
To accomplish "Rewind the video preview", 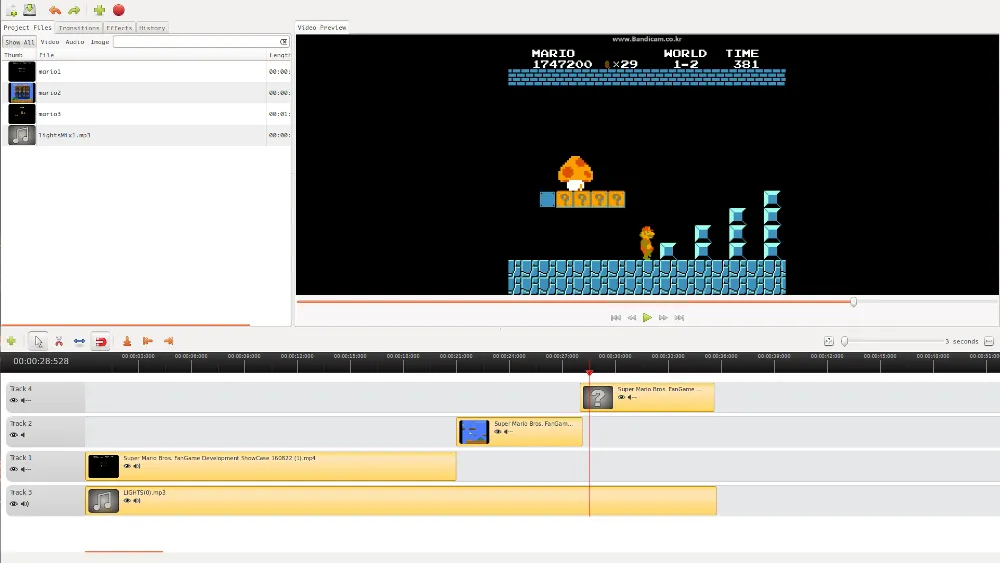I will (x=631, y=318).
